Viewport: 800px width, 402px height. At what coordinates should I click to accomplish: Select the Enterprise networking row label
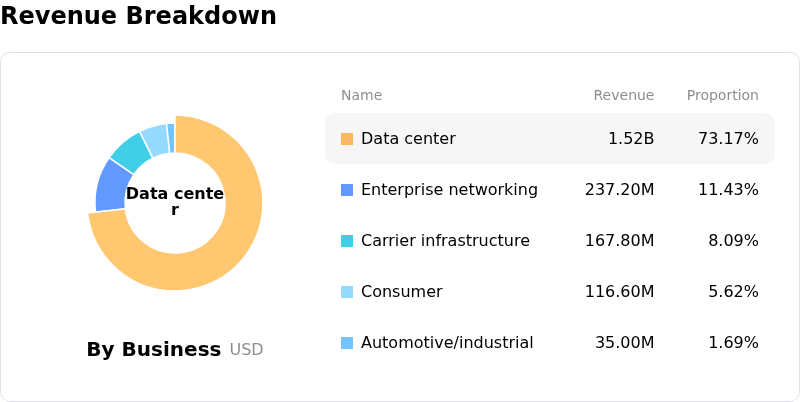[451, 190]
